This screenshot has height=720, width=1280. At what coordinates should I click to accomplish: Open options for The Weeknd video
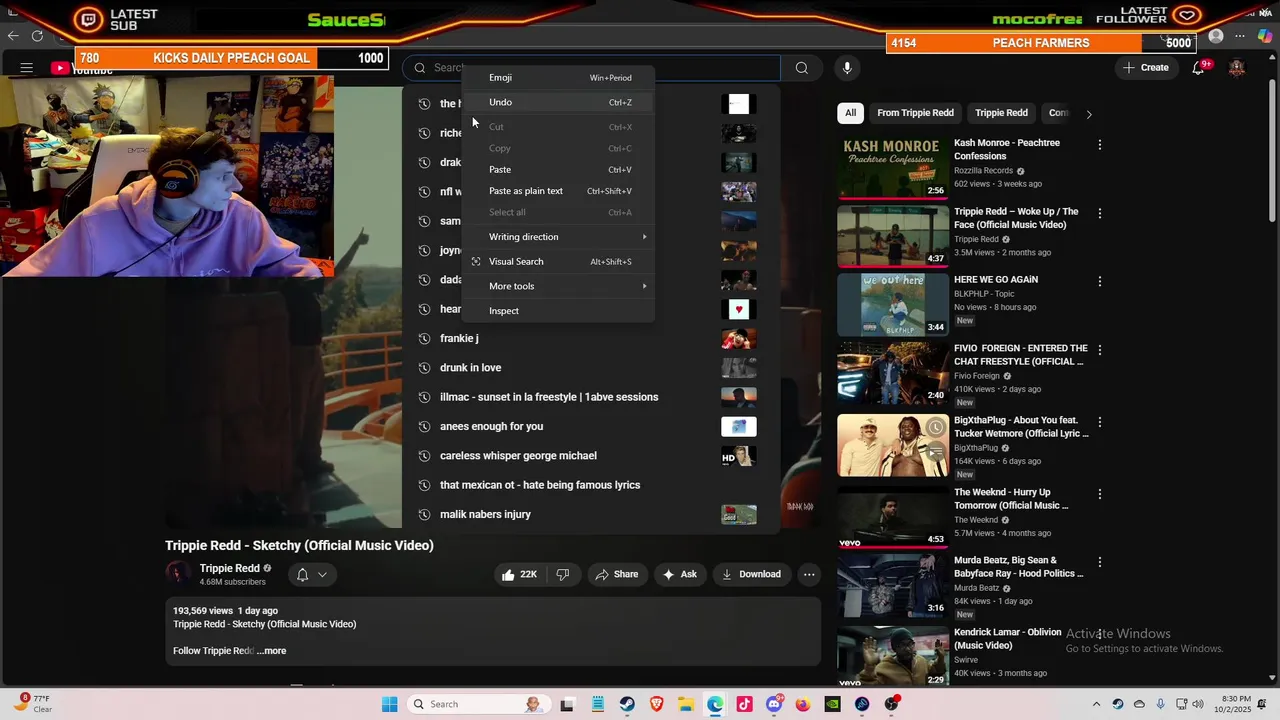pos(1099,494)
